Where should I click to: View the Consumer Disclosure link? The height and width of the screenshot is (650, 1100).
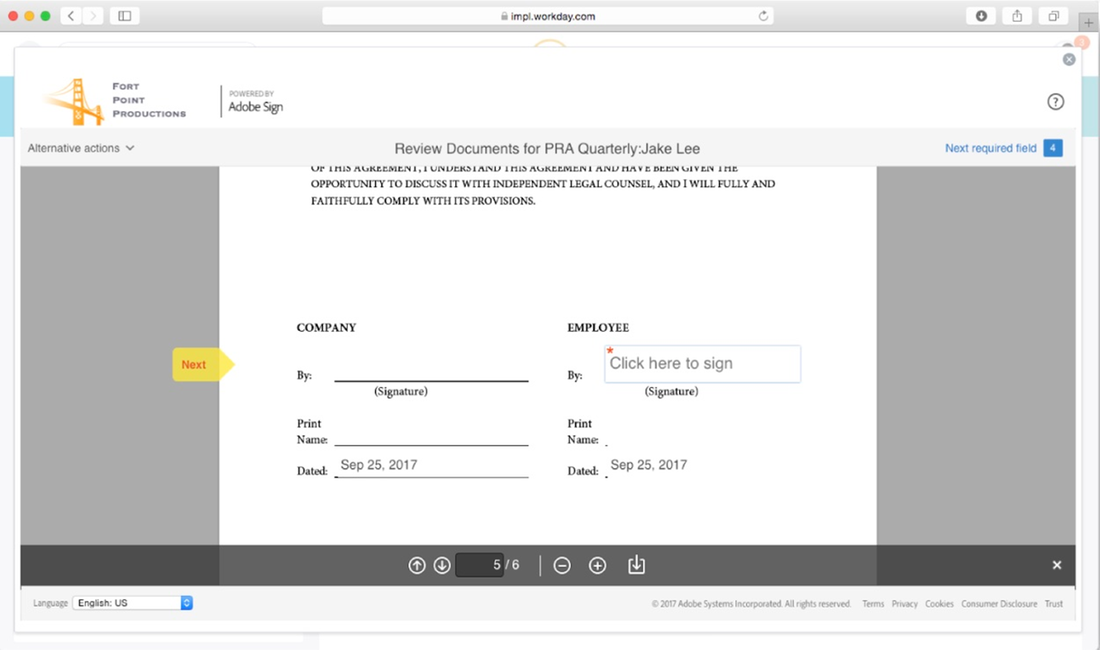click(1000, 603)
